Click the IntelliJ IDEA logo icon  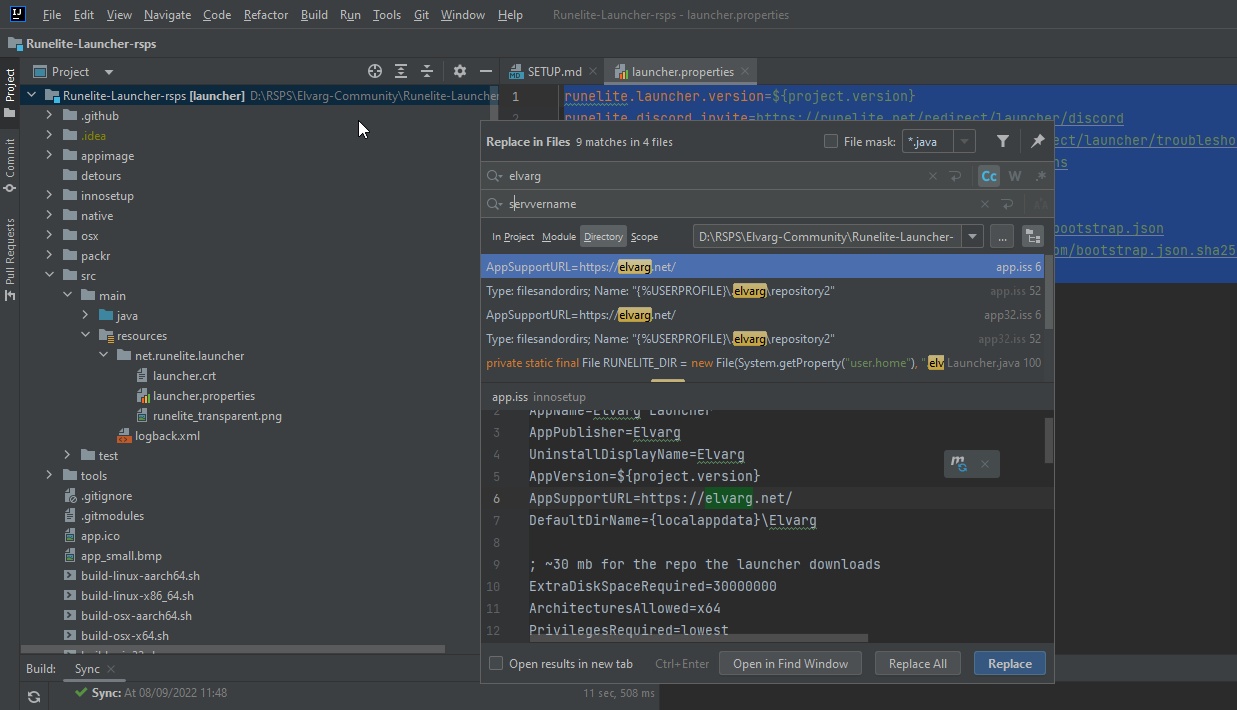click(x=17, y=15)
